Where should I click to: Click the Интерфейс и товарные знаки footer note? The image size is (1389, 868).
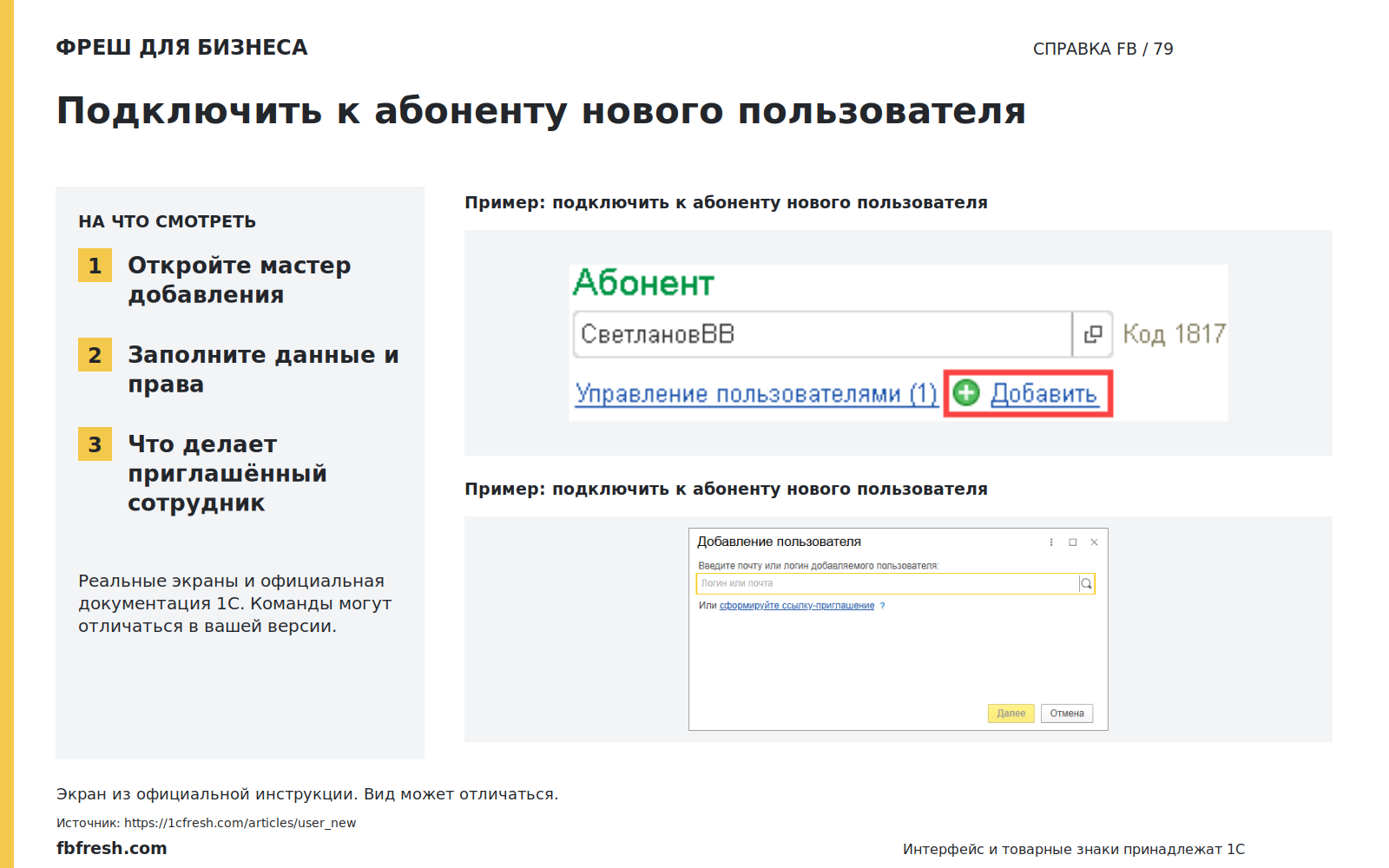click(1073, 849)
